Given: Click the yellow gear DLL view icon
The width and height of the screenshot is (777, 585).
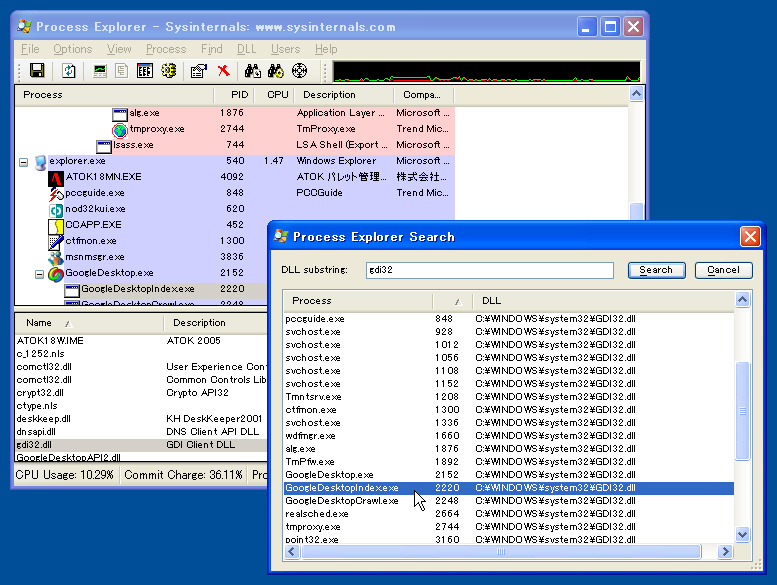Looking at the screenshot, I should 168,71.
